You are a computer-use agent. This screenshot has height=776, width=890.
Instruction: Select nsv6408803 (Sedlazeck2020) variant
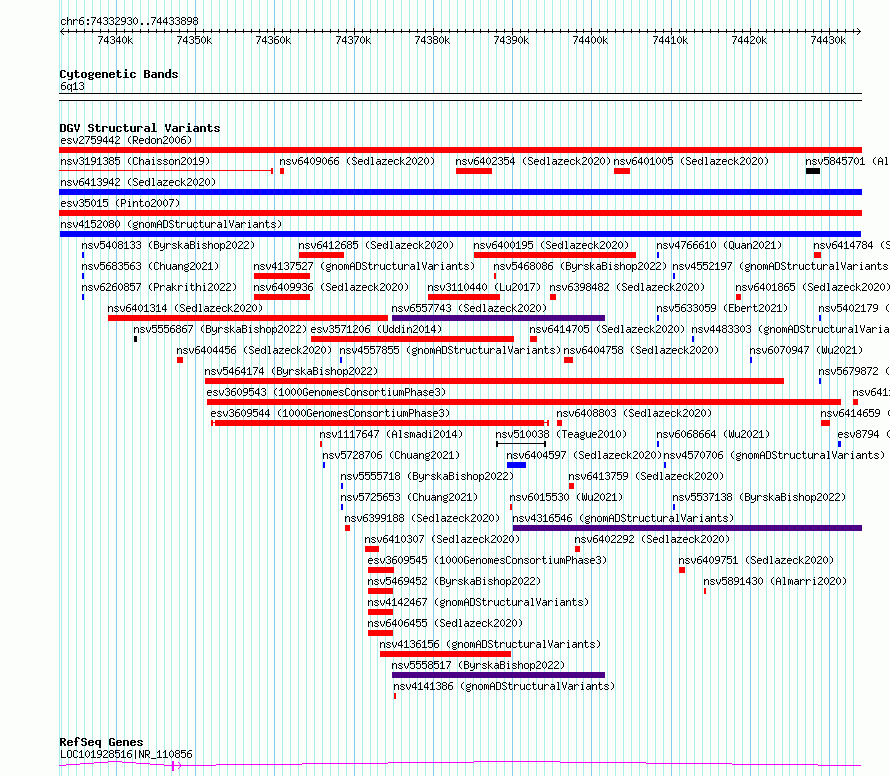tap(634, 413)
